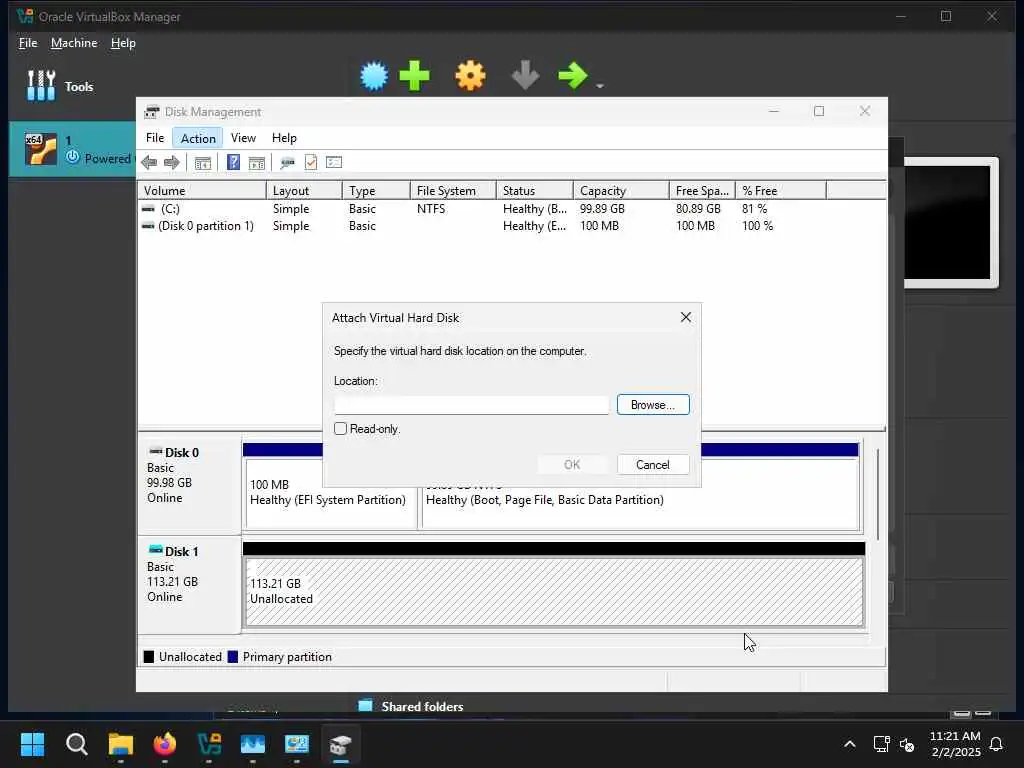The width and height of the screenshot is (1024, 768).
Task: Click the NTFS file system cell
Action: 431,209
